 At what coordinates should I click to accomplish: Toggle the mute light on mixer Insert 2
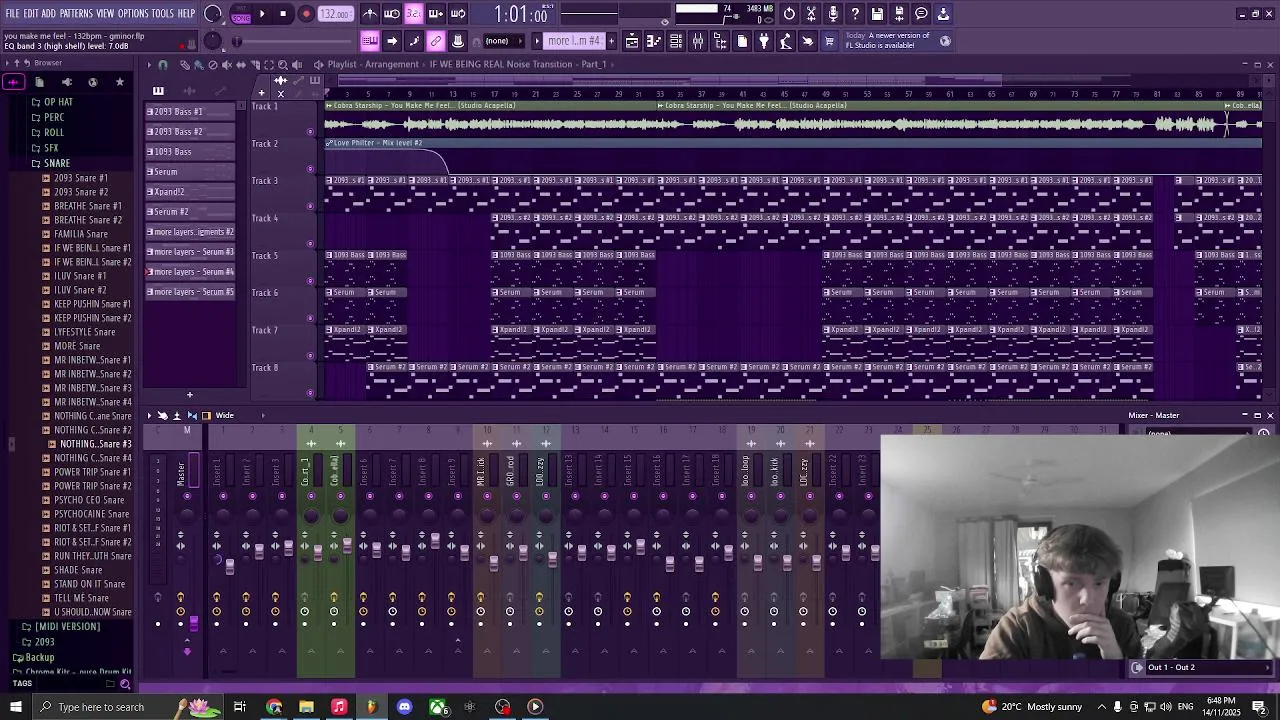tap(252, 496)
